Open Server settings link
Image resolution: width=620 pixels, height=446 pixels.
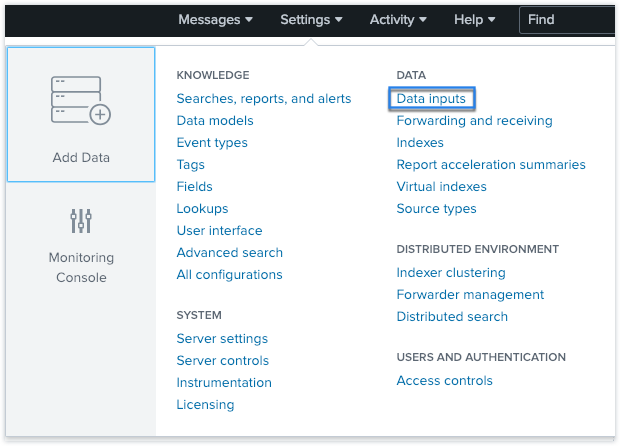point(222,339)
